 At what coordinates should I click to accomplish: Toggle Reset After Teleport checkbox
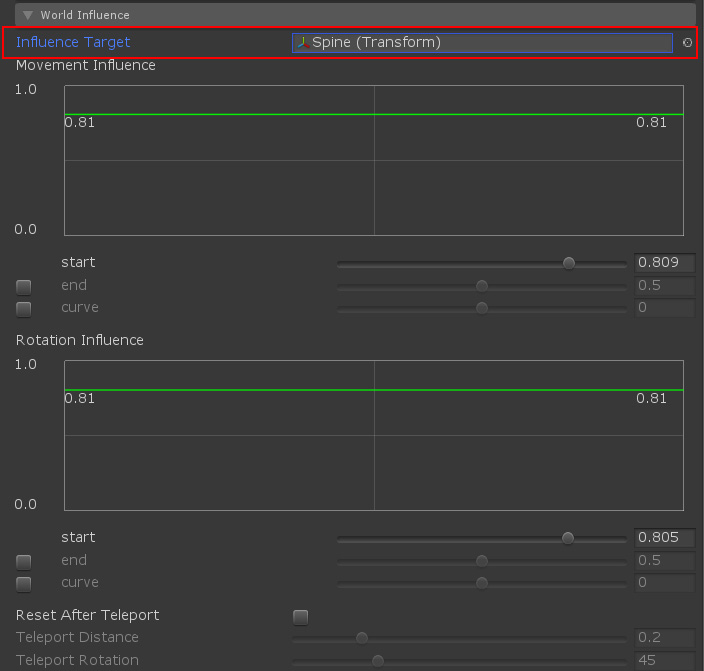tap(300, 617)
